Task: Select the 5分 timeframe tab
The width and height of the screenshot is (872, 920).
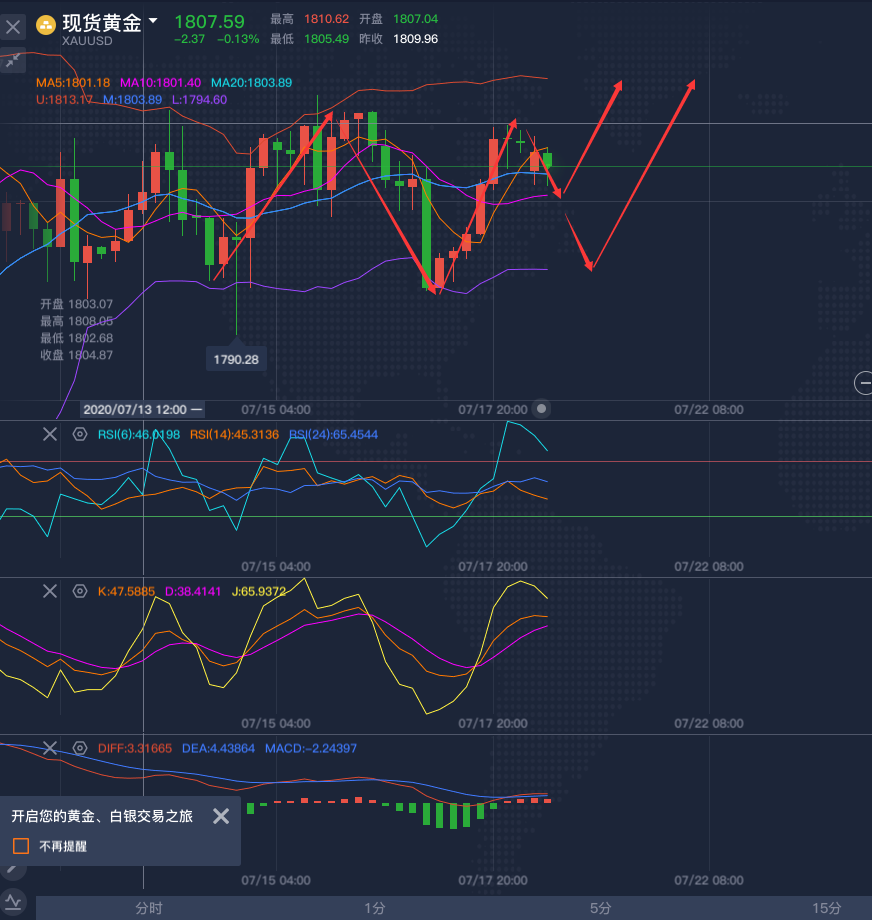Action: click(x=600, y=907)
